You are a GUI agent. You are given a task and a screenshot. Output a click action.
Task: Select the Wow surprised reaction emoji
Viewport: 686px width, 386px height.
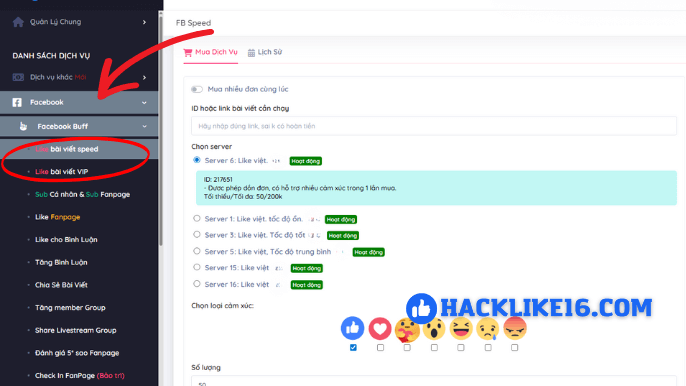[434, 329]
